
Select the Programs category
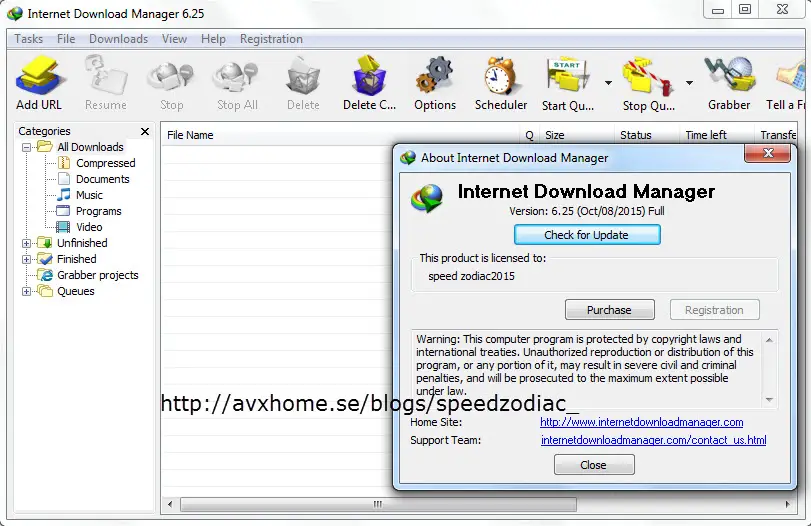[x=98, y=211]
